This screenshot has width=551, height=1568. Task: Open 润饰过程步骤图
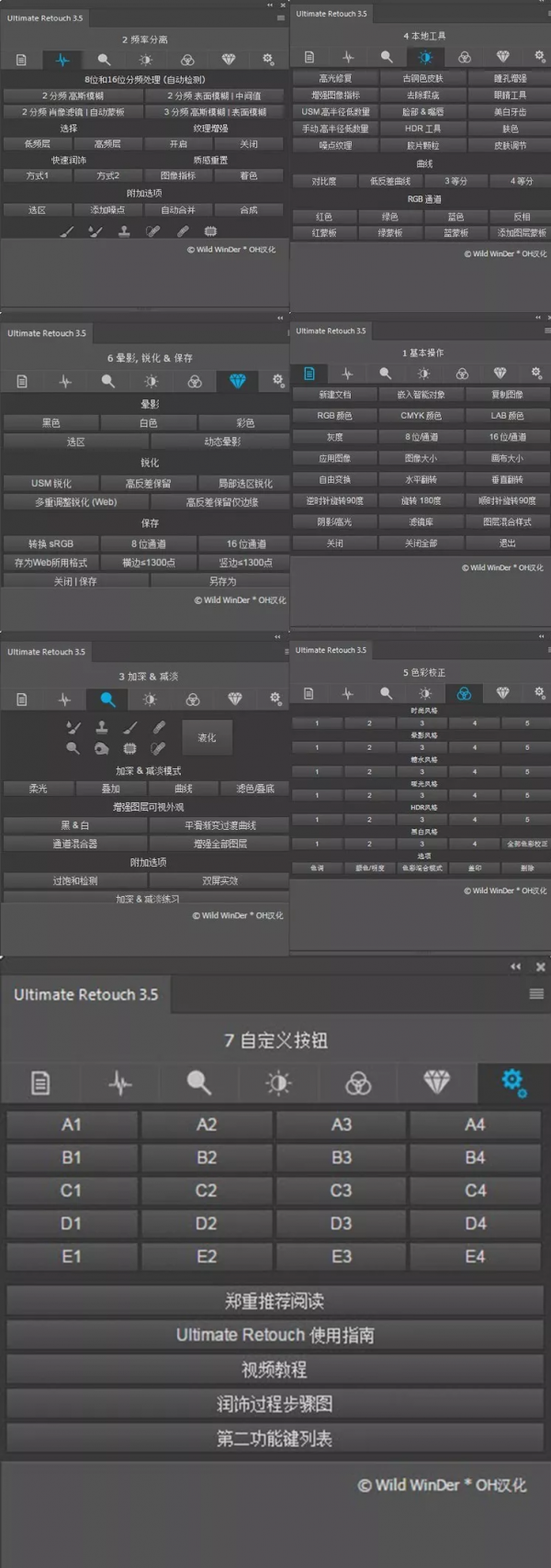pyautogui.click(x=275, y=1404)
